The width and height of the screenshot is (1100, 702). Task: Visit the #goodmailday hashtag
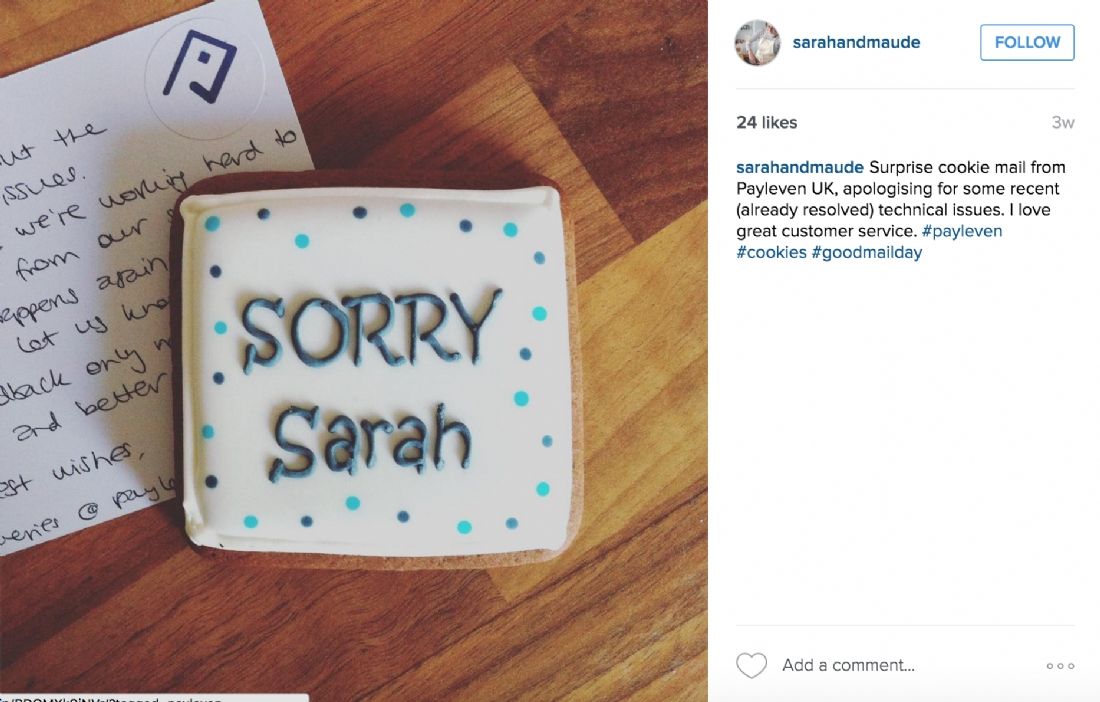(x=866, y=252)
